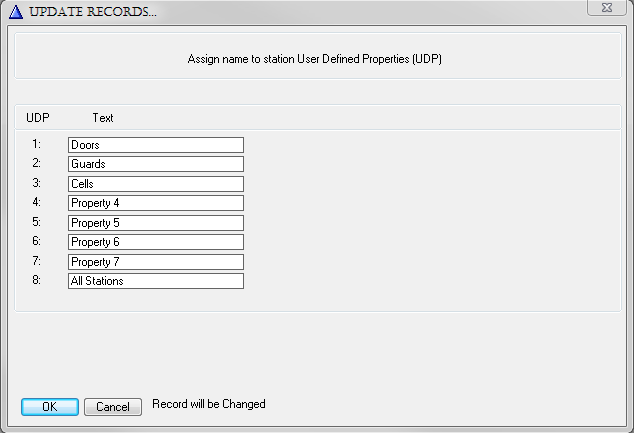Image resolution: width=634 pixels, height=433 pixels.
Task: Click the row label number 4
Action: pos(36,203)
